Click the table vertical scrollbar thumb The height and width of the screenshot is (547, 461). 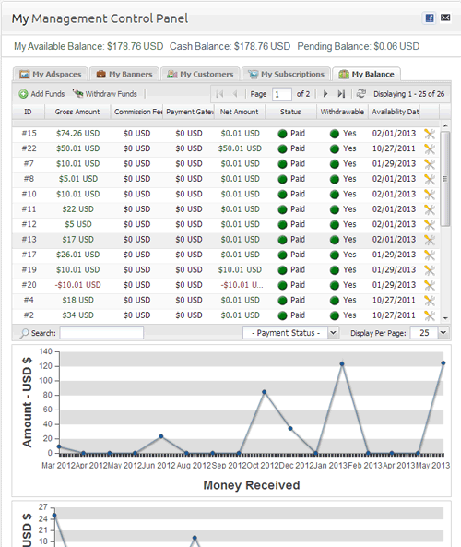pos(445,179)
